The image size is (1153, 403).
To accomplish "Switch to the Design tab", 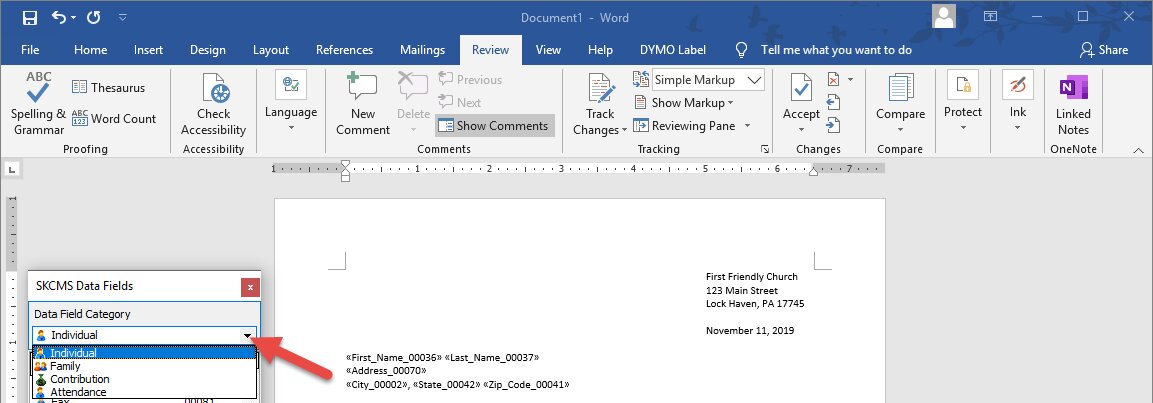I will click(x=207, y=50).
